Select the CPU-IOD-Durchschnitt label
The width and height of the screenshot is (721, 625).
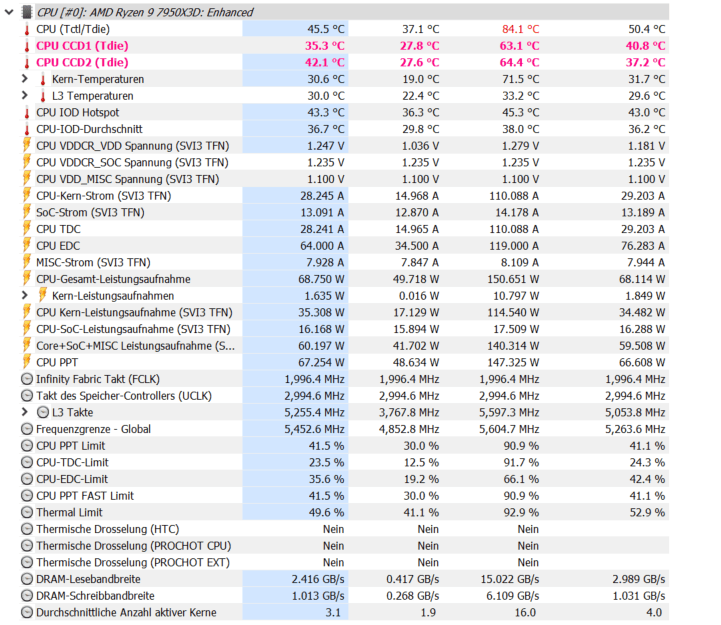89,129
